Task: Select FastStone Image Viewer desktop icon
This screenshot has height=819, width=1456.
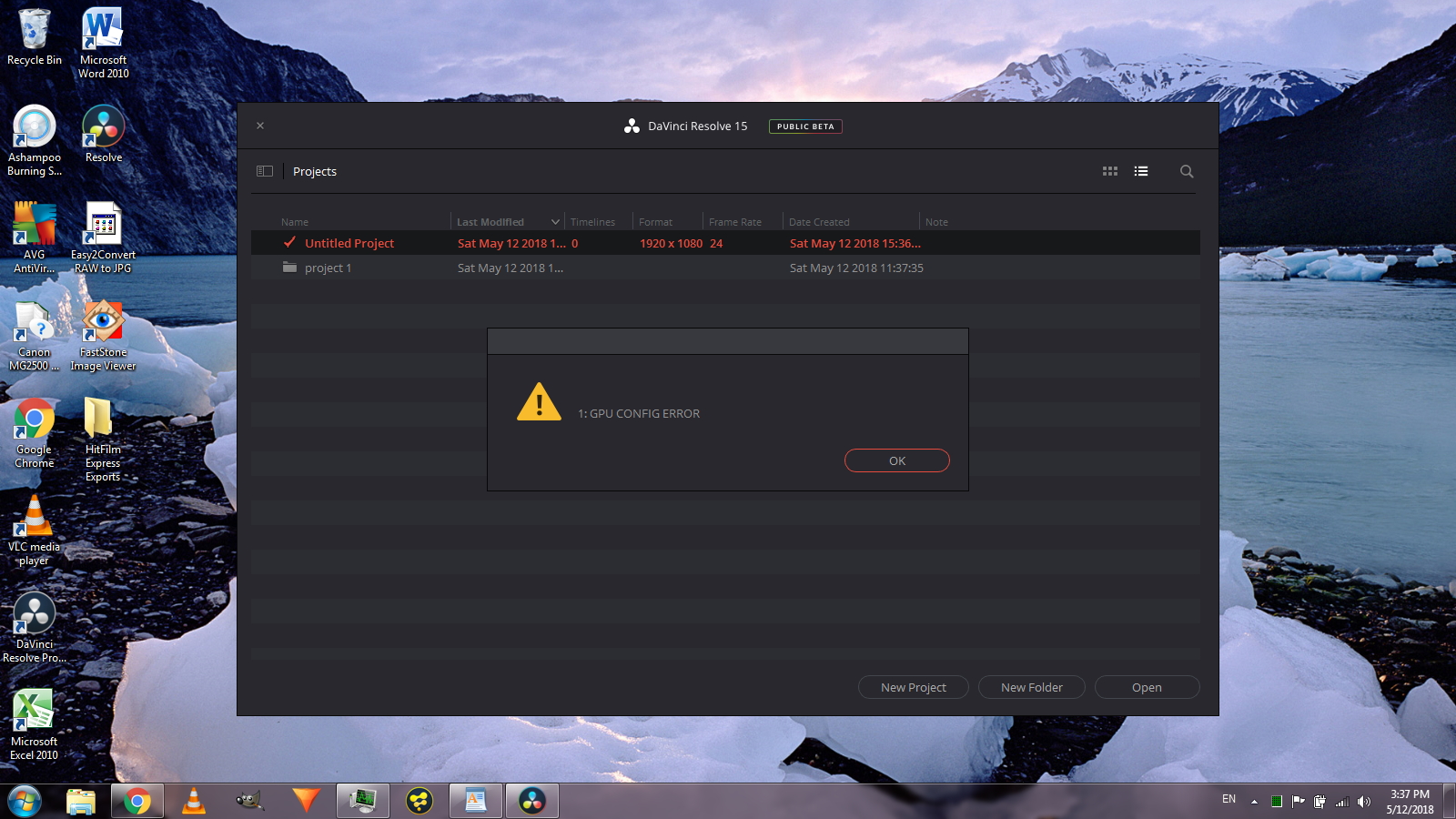Action: [103, 335]
